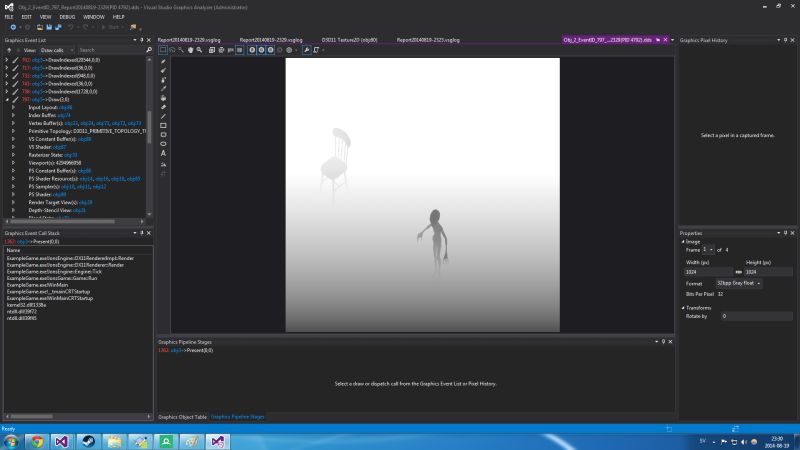Screen dimensions: 800x450
Task: Select the Eraser tool
Action: (163, 107)
